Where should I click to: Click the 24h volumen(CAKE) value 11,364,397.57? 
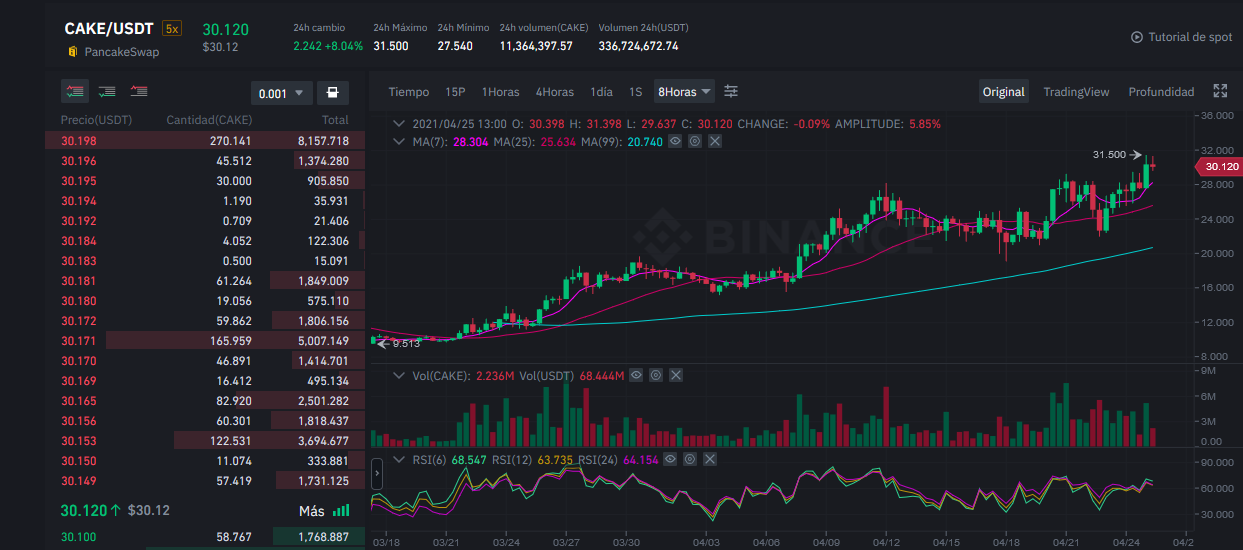point(536,46)
